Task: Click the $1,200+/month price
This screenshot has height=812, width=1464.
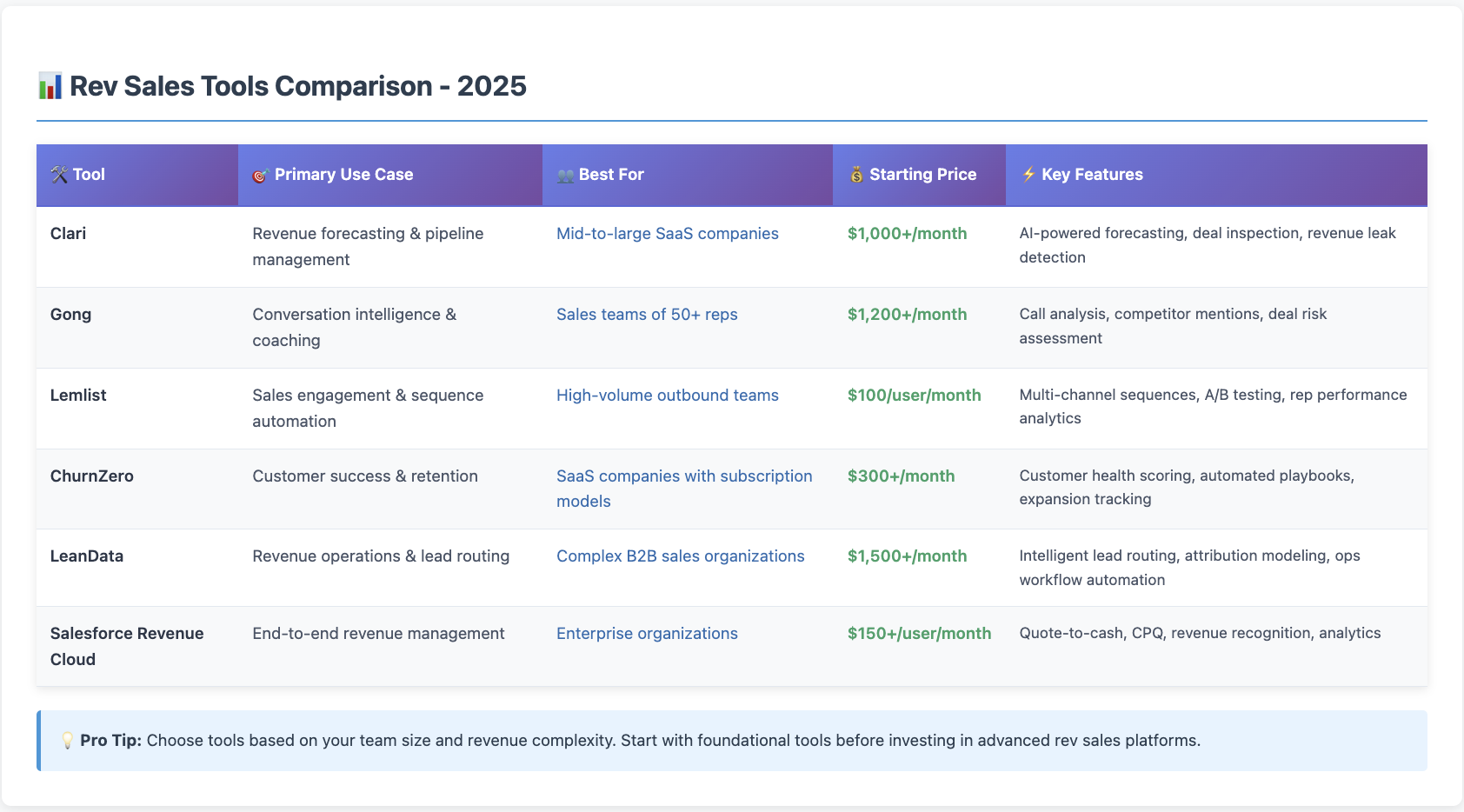Action: [907, 315]
